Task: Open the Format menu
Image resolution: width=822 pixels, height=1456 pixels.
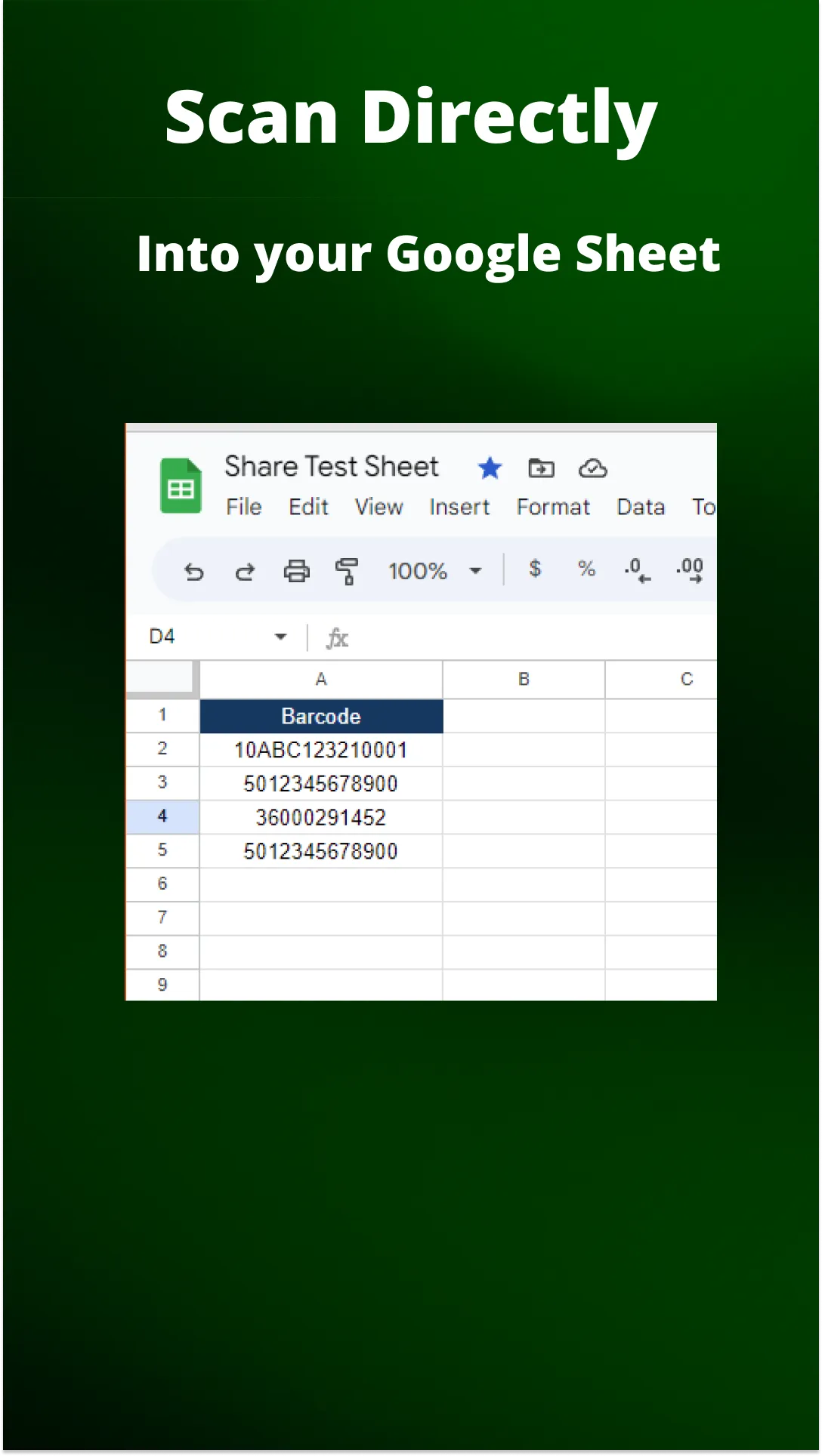Action: click(553, 507)
